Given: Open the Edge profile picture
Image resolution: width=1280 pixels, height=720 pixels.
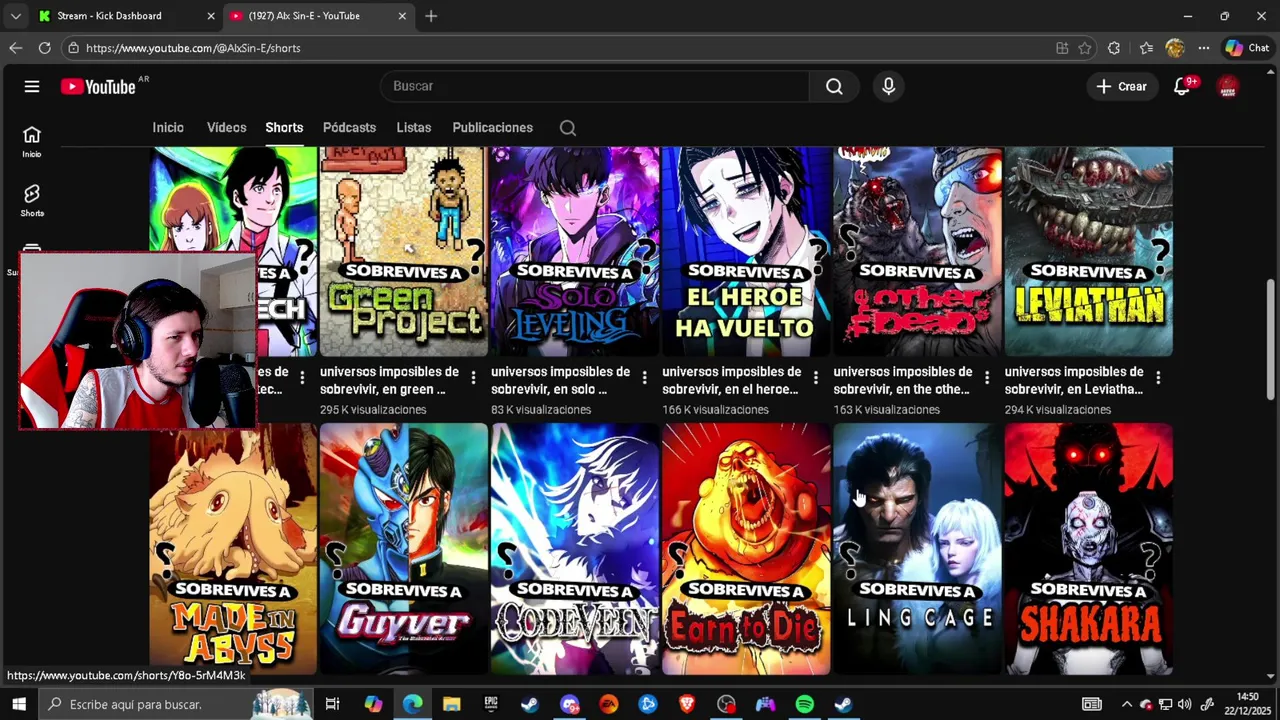Looking at the screenshot, I should 1175,48.
